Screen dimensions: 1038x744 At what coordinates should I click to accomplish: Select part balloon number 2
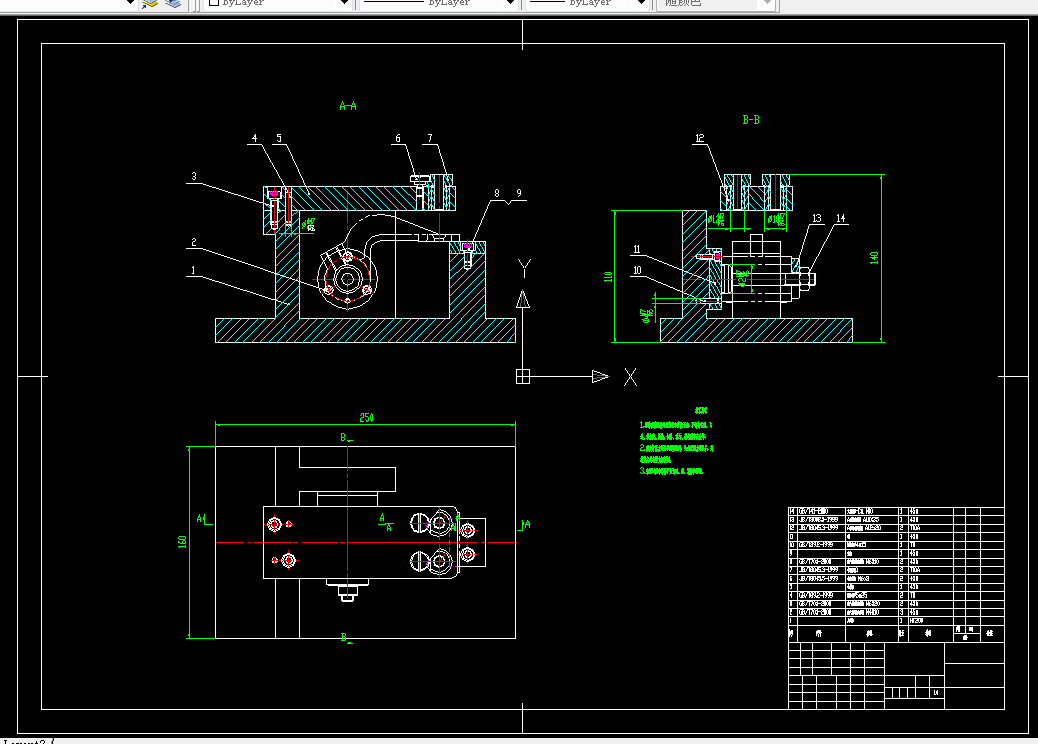194,242
